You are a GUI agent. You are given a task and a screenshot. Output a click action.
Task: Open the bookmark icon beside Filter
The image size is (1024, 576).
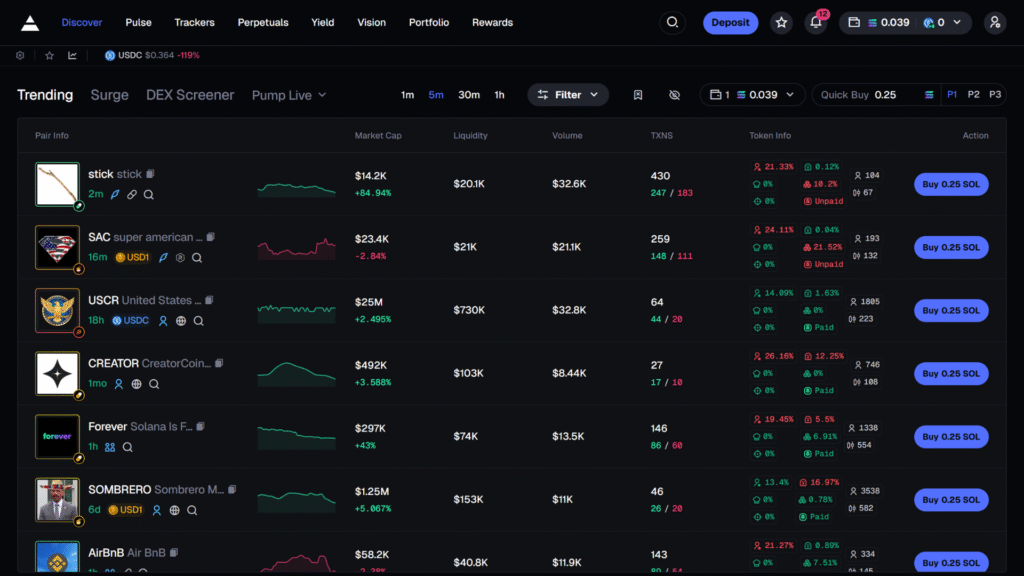point(638,95)
